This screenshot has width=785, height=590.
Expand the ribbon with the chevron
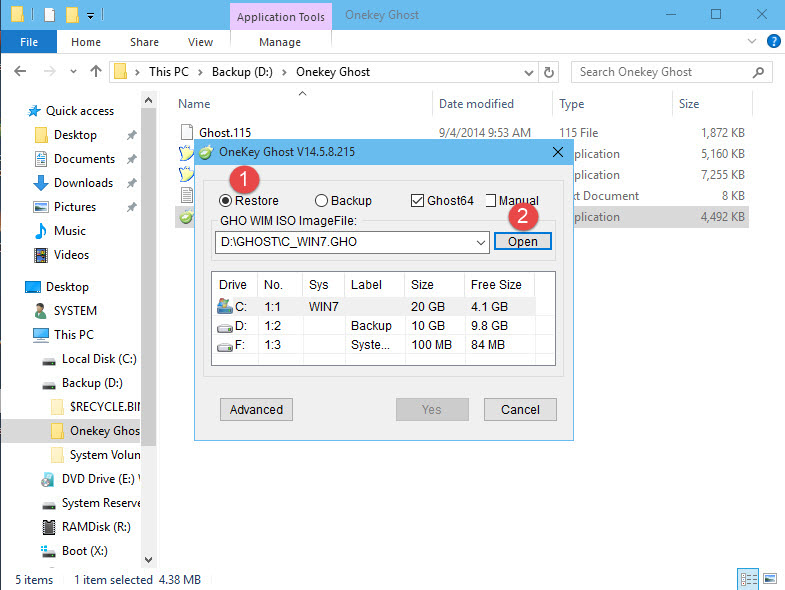[751, 41]
